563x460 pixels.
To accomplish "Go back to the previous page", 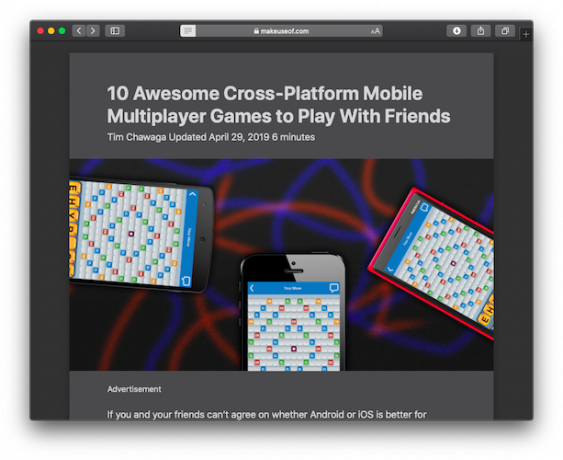I will coord(79,31).
